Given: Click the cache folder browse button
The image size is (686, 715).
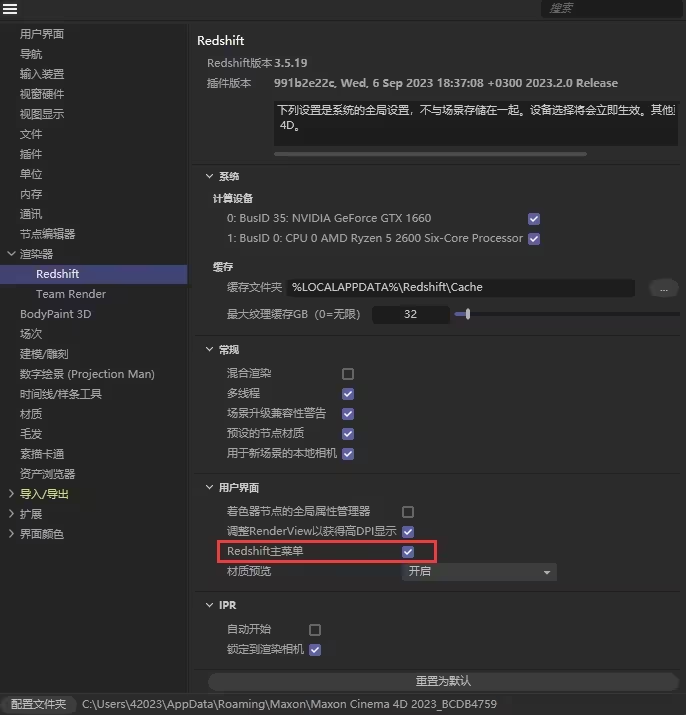Looking at the screenshot, I should point(663,288).
